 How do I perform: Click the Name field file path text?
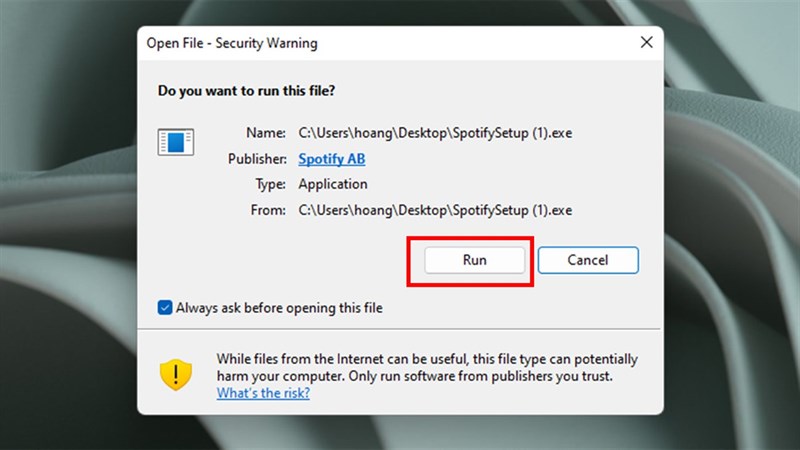[435, 133]
